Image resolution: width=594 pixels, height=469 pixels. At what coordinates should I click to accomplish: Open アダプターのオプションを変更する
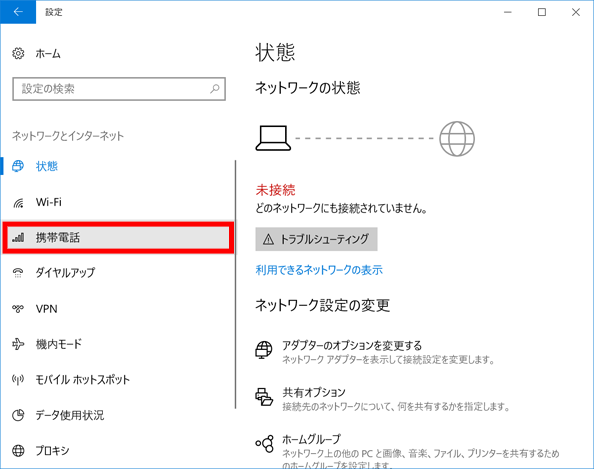pos(352,345)
